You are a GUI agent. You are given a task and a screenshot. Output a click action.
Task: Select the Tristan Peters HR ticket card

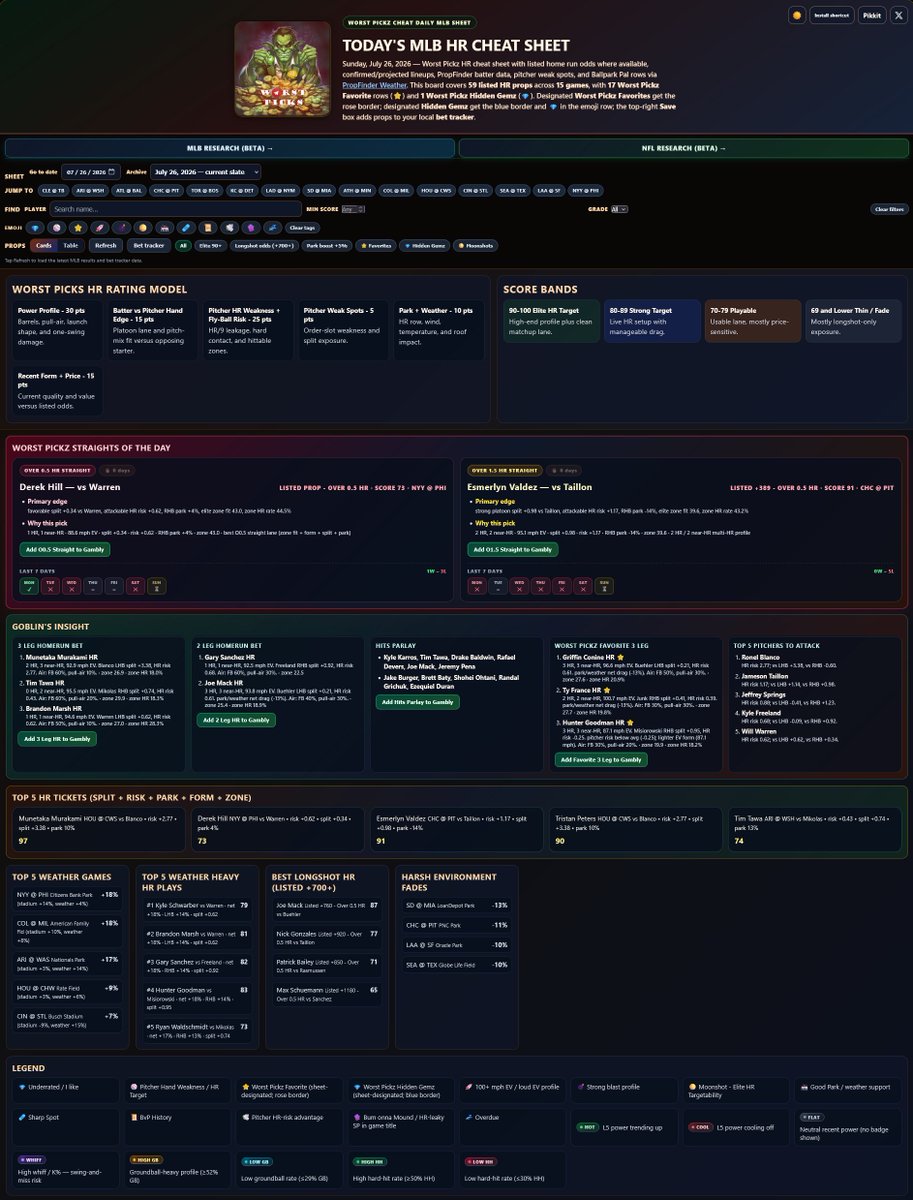coord(635,829)
